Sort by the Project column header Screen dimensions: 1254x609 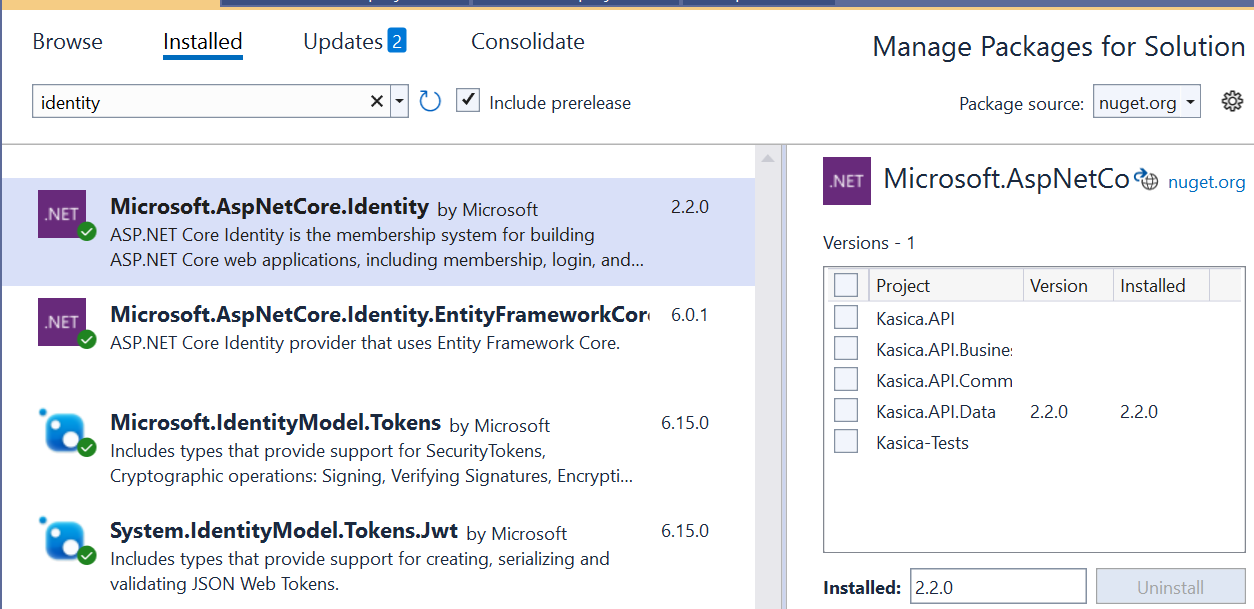coord(946,285)
